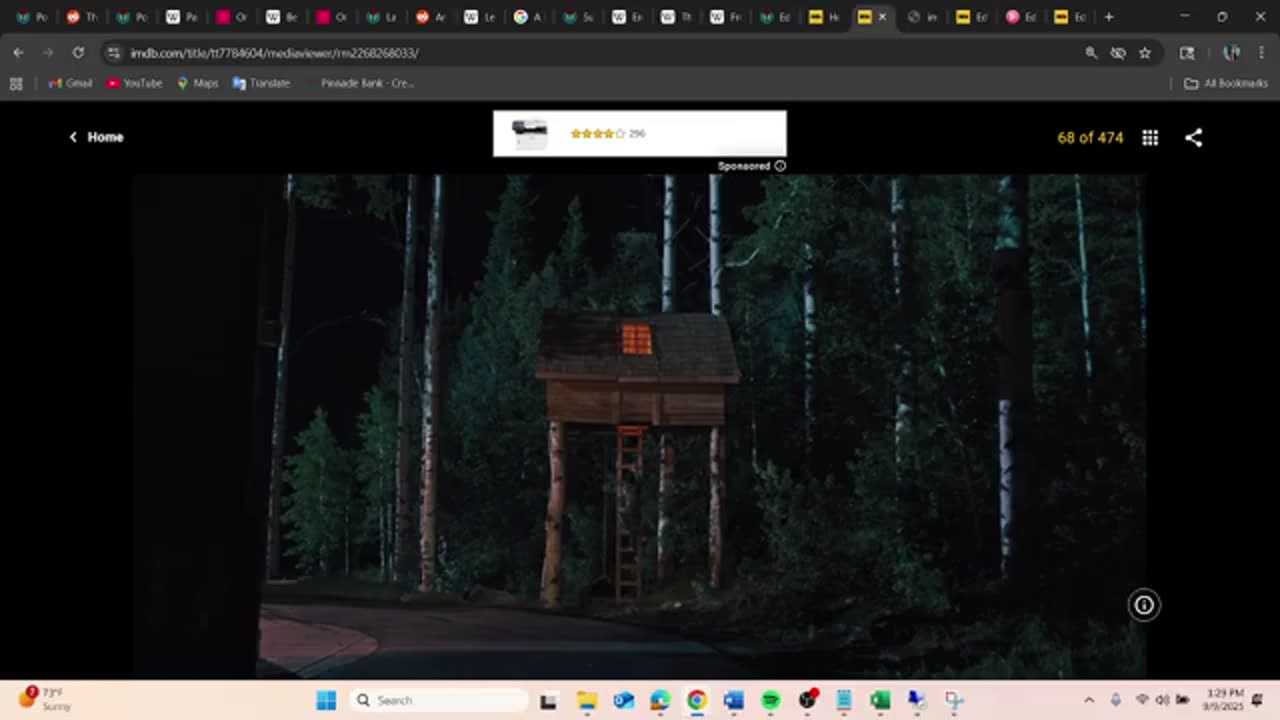Screen dimensions: 1280x720
Task: Open the clock showing 1:29 PM
Action: pyautogui.click(x=1224, y=699)
